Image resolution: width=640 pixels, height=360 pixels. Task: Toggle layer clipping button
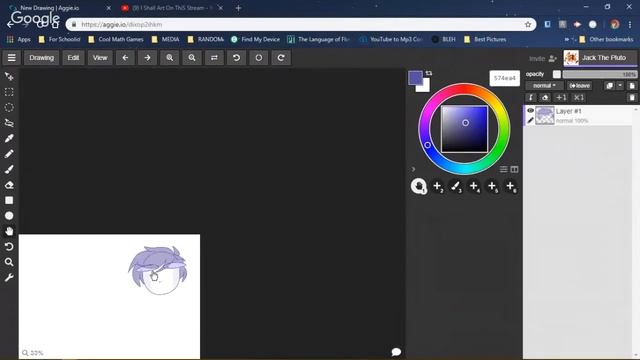pos(531,97)
